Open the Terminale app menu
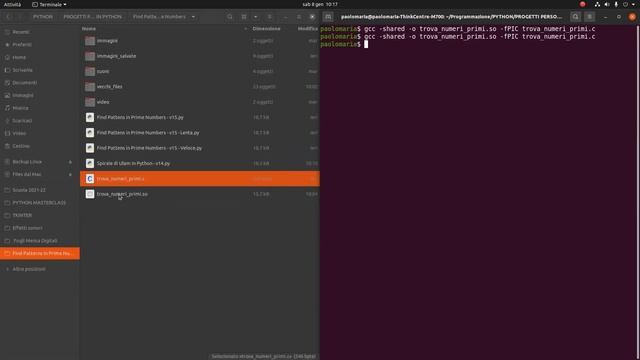 pos(49,4)
